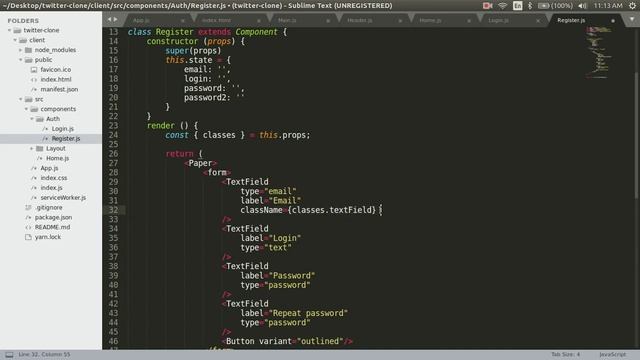
Task: Click the Tab Size: 4 status entry
Action: [x=565, y=354]
